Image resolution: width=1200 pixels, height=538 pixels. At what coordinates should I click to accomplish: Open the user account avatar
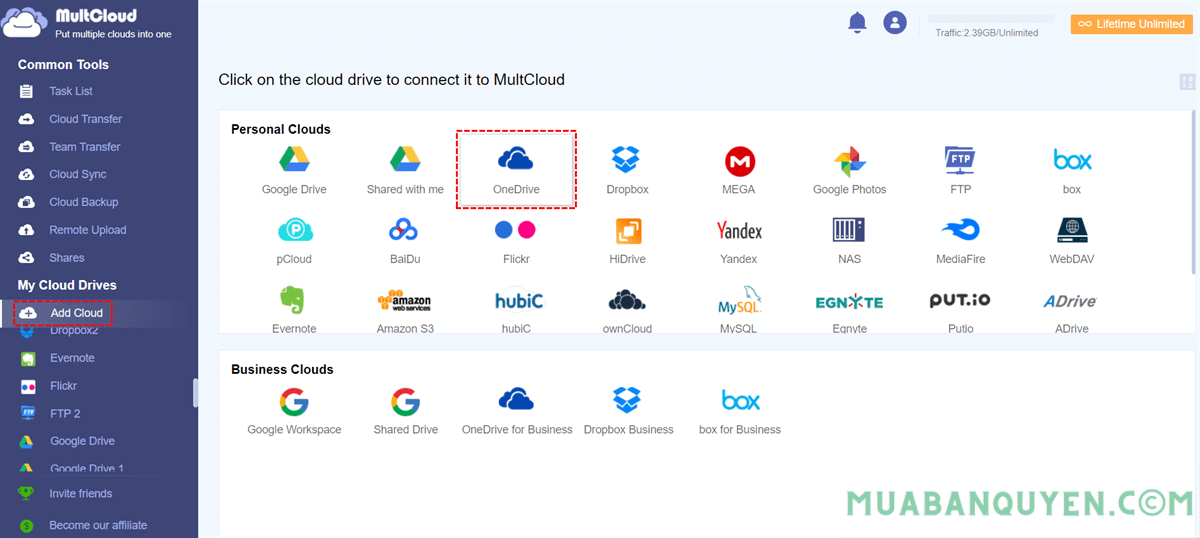(895, 23)
